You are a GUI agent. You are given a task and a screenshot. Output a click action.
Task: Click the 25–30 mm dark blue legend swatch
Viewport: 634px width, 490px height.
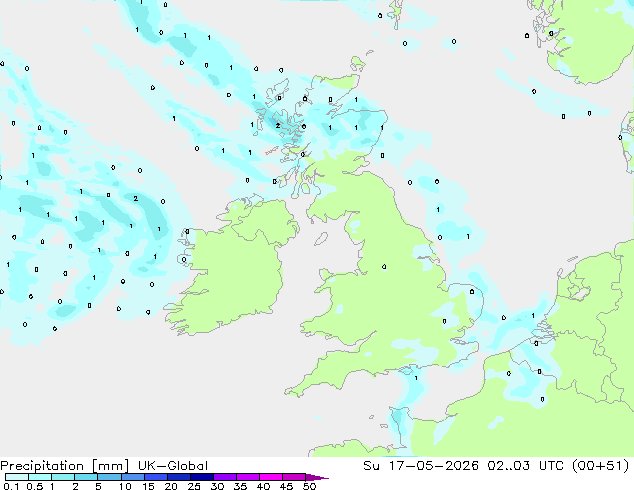pyautogui.click(x=201, y=477)
